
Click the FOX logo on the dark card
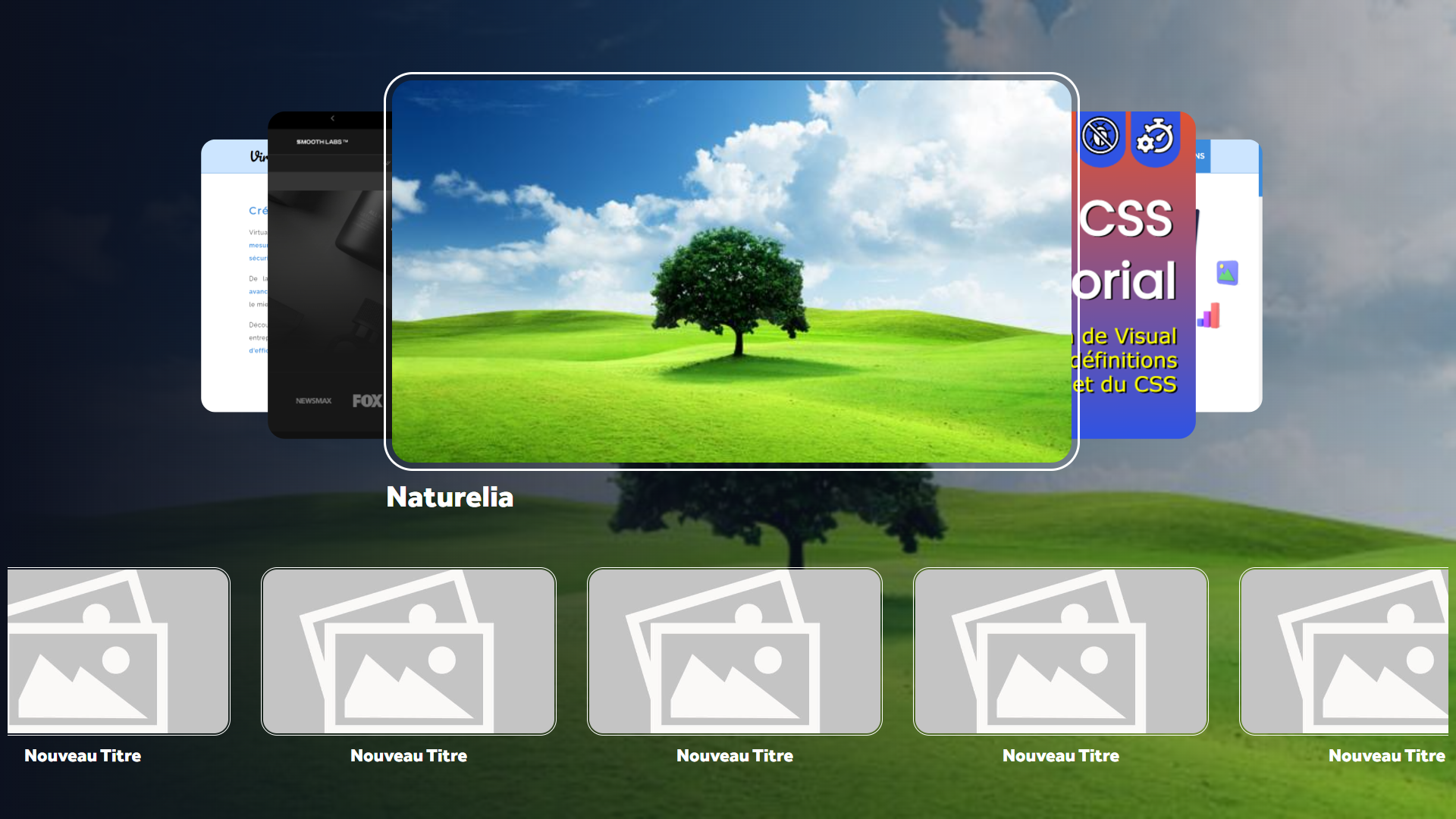(x=367, y=400)
